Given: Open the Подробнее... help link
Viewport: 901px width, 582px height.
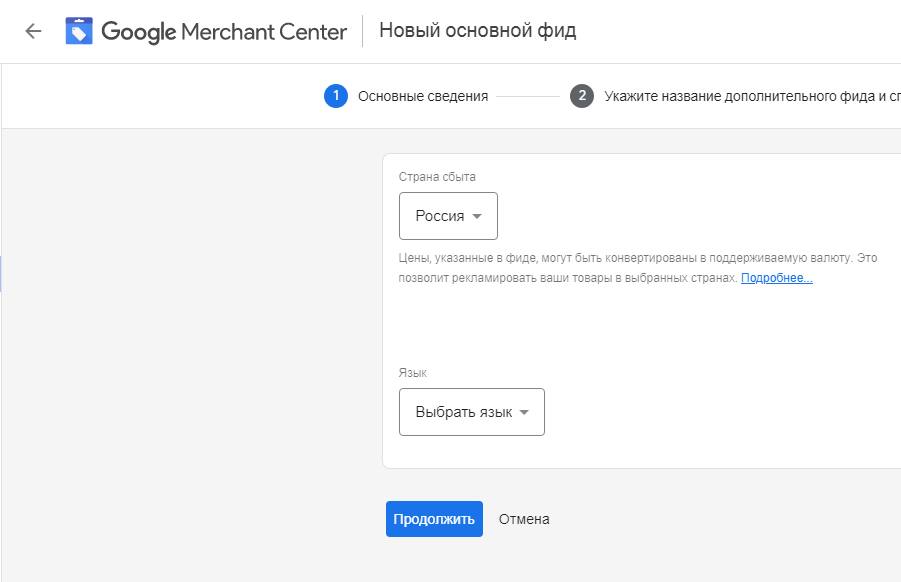Looking at the screenshot, I should coord(776,278).
